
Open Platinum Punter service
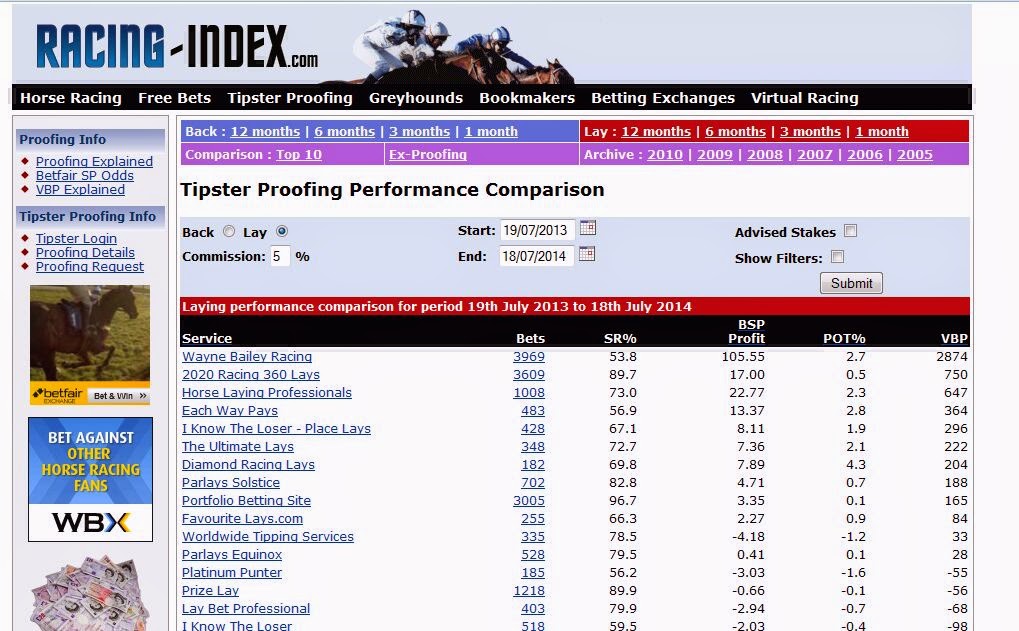point(232,573)
